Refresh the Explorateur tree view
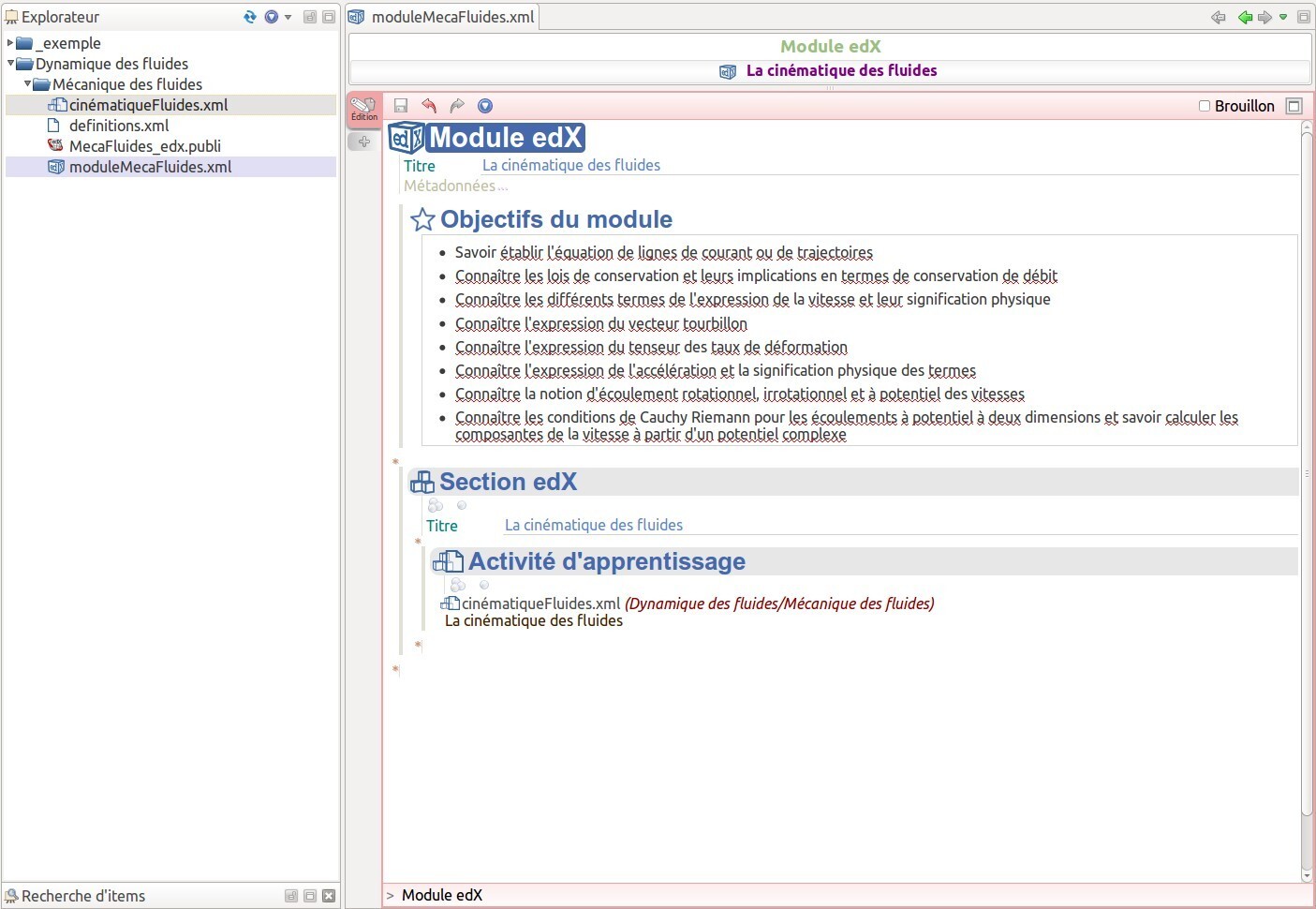Screen dimensions: 1316x909 pos(250,17)
